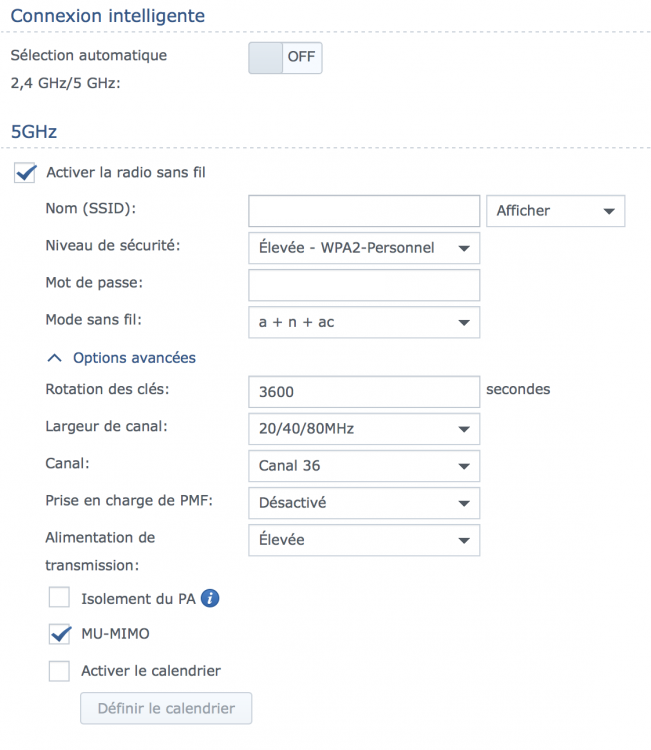Toggle Sélection automatique 2,4 GHz/5 GHz switch
Viewport: 651px width, 750px height.
pos(285,58)
